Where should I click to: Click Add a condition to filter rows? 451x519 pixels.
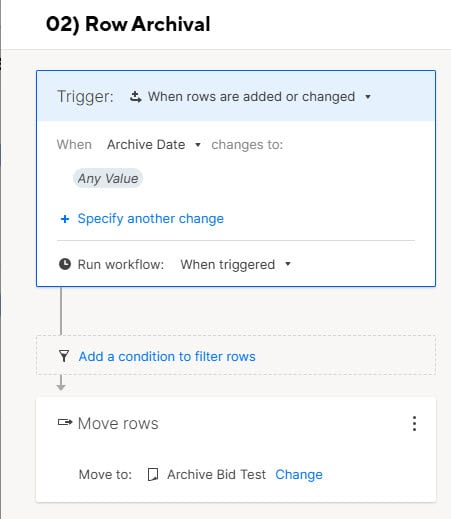click(167, 356)
